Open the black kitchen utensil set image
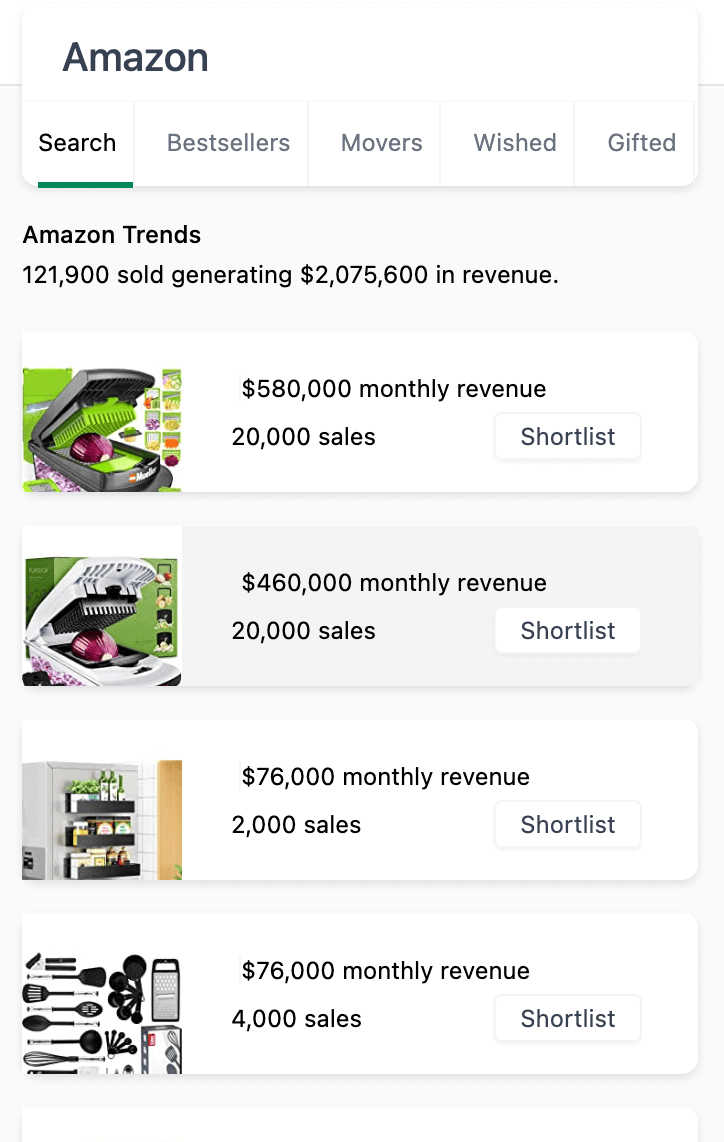724x1142 pixels. click(102, 1011)
